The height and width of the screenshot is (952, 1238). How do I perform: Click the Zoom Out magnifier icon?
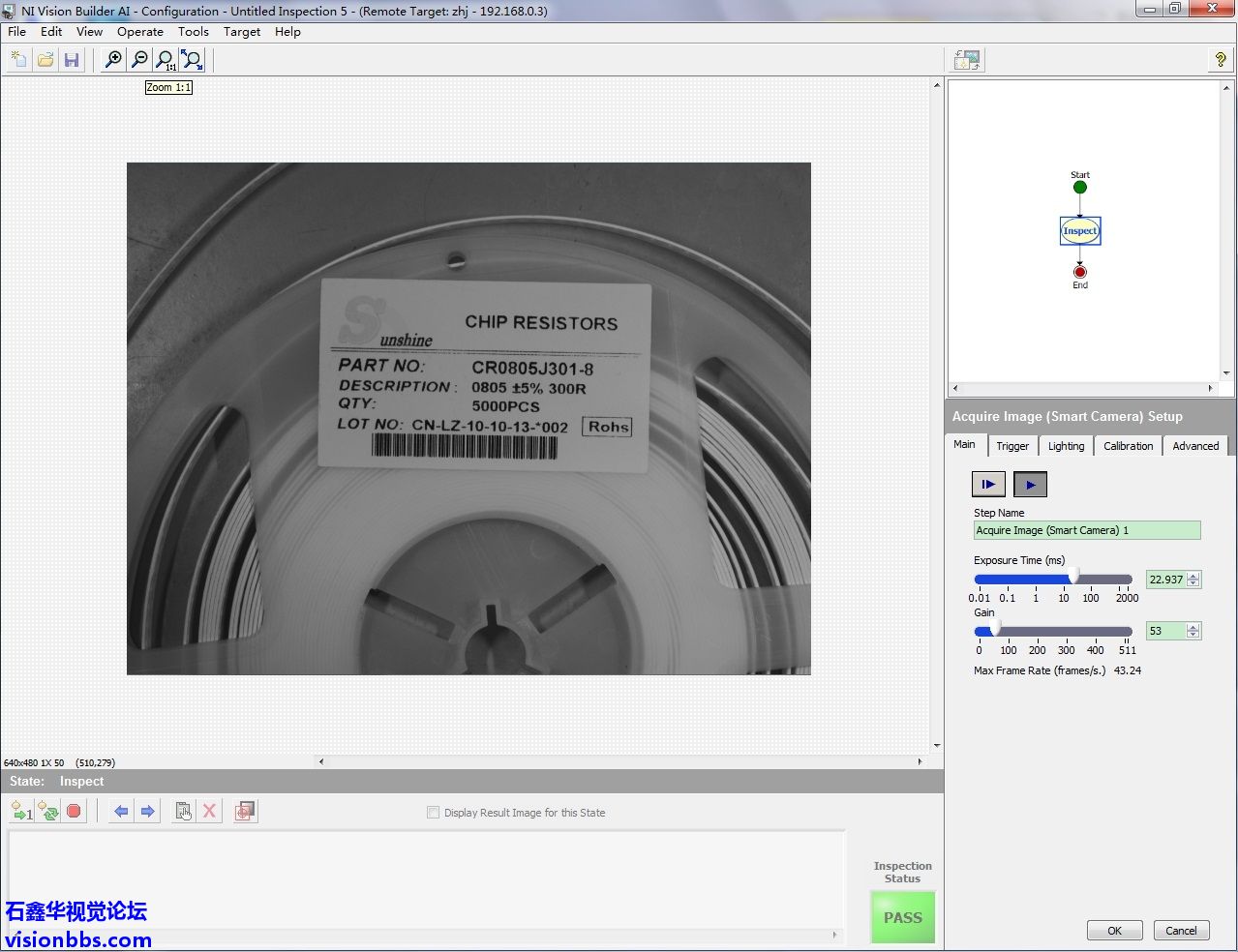(x=139, y=60)
